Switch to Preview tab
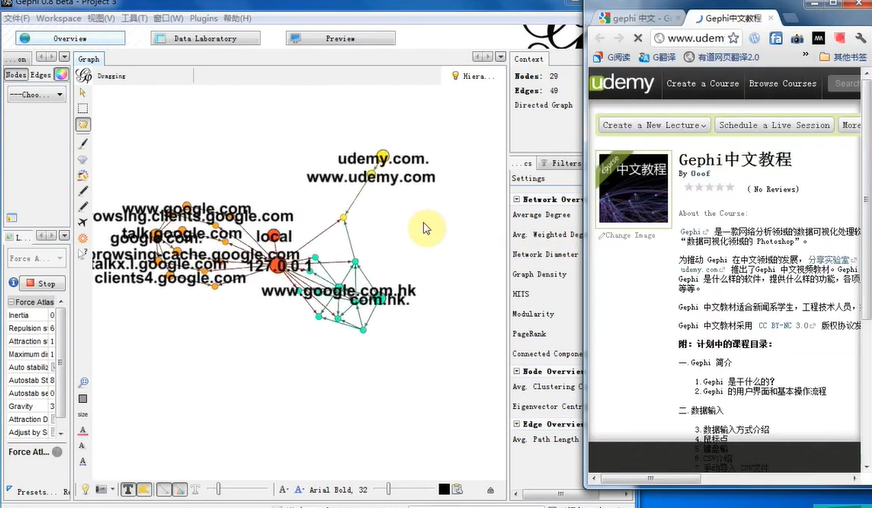This screenshot has height=508, width=872. click(x=340, y=38)
